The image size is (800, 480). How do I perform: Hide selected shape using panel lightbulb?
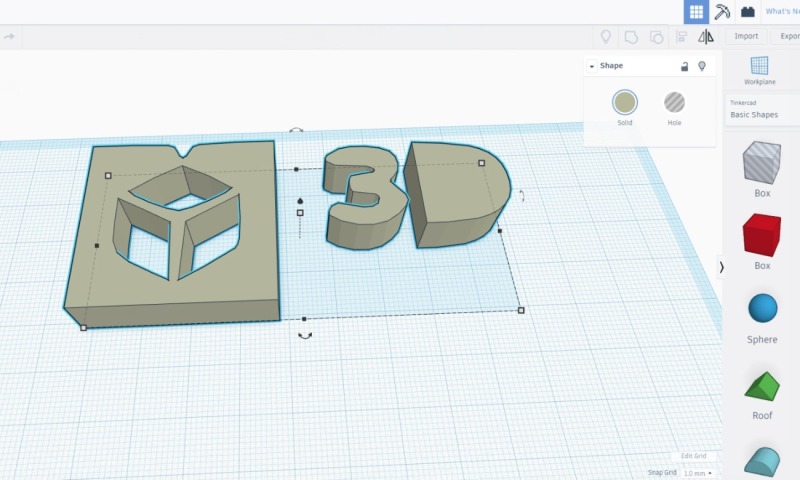point(702,66)
